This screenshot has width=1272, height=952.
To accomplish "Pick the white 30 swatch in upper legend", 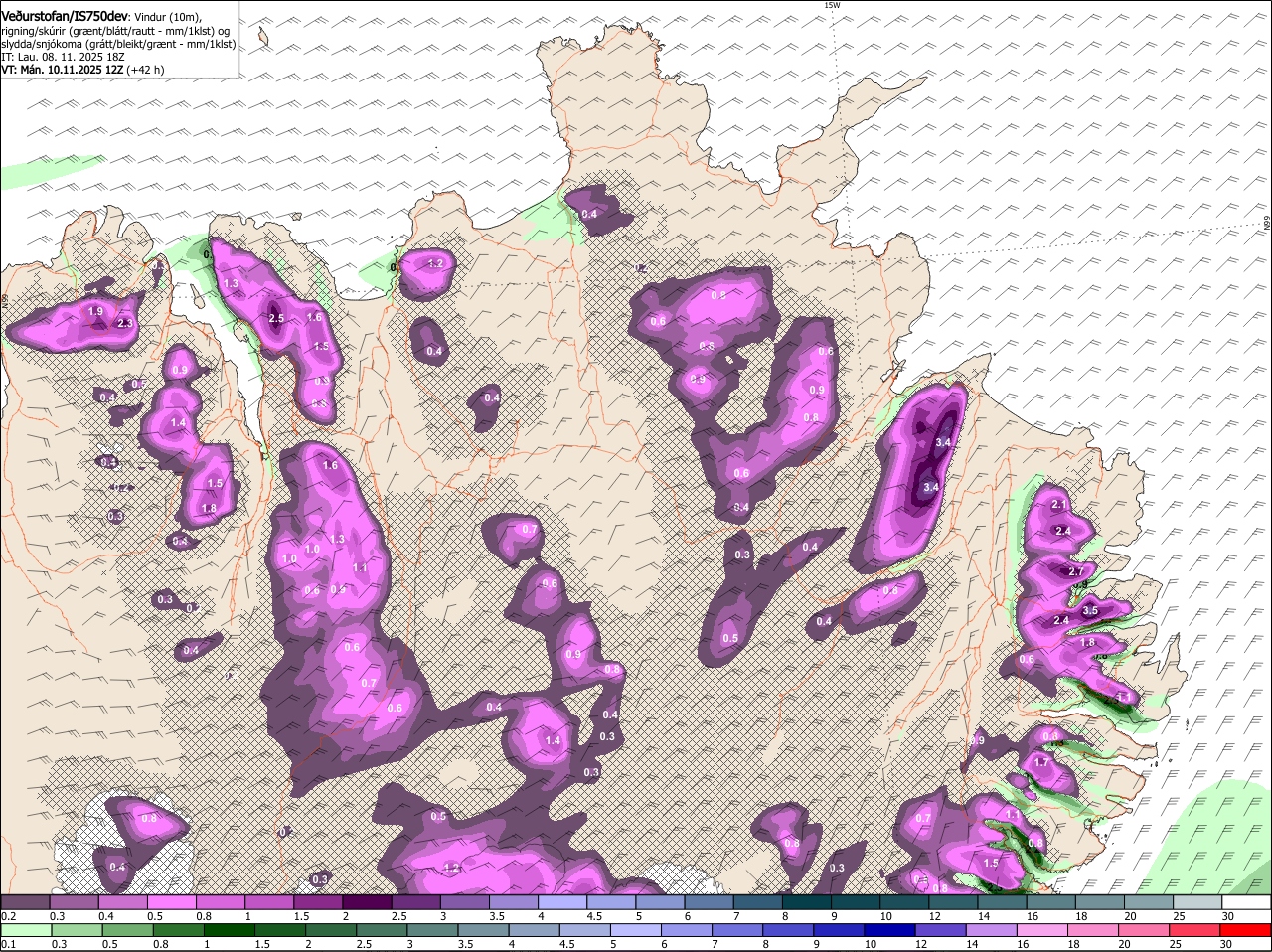I will click(1246, 902).
